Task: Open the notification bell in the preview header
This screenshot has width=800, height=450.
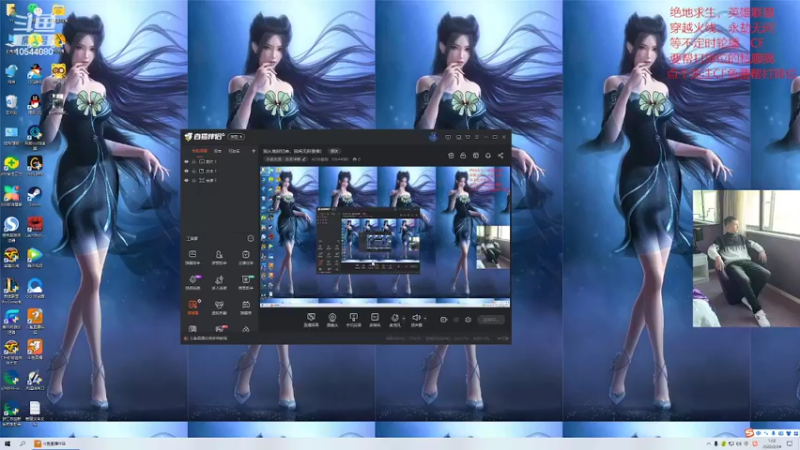Action: 488,156
